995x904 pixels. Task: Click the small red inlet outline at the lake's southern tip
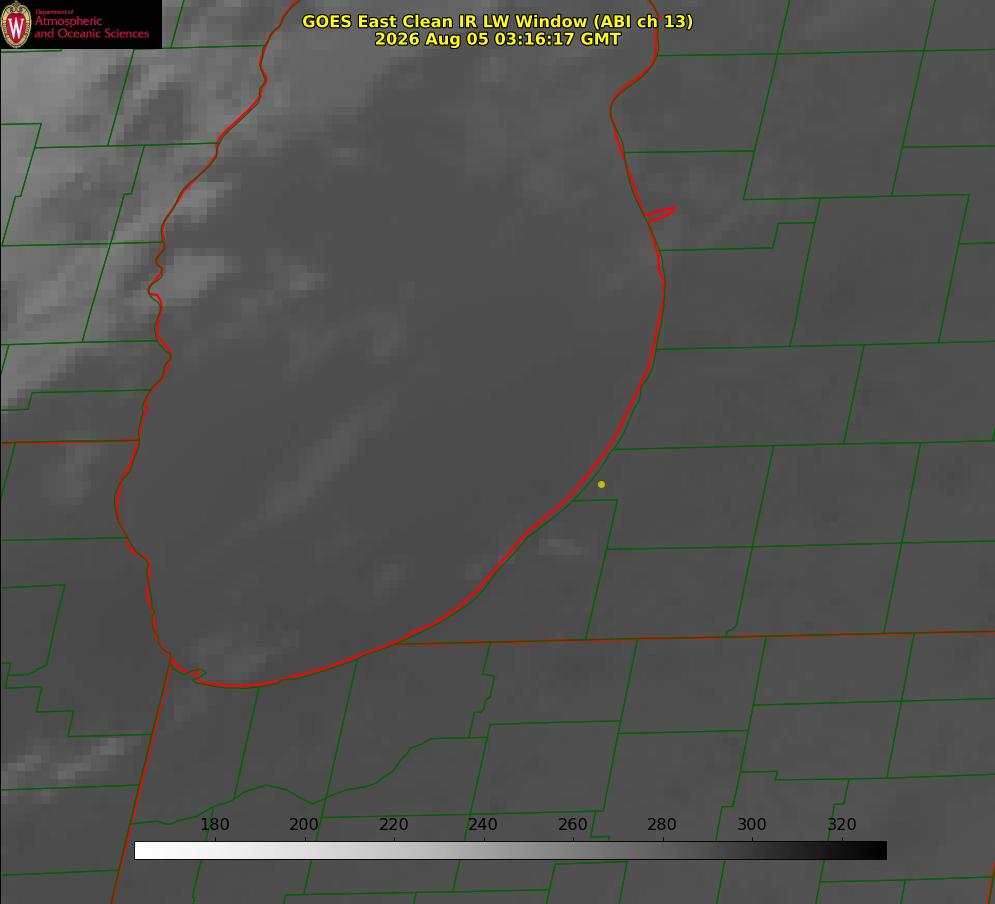(x=189, y=671)
